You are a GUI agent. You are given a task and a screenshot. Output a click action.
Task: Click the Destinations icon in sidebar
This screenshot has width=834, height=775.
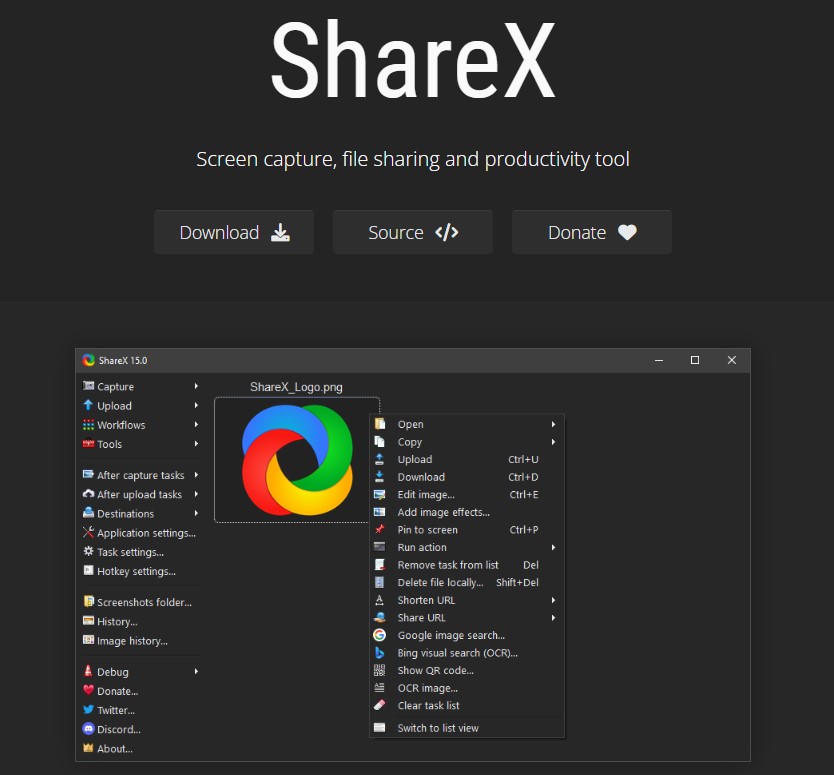click(x=88, y=513)
